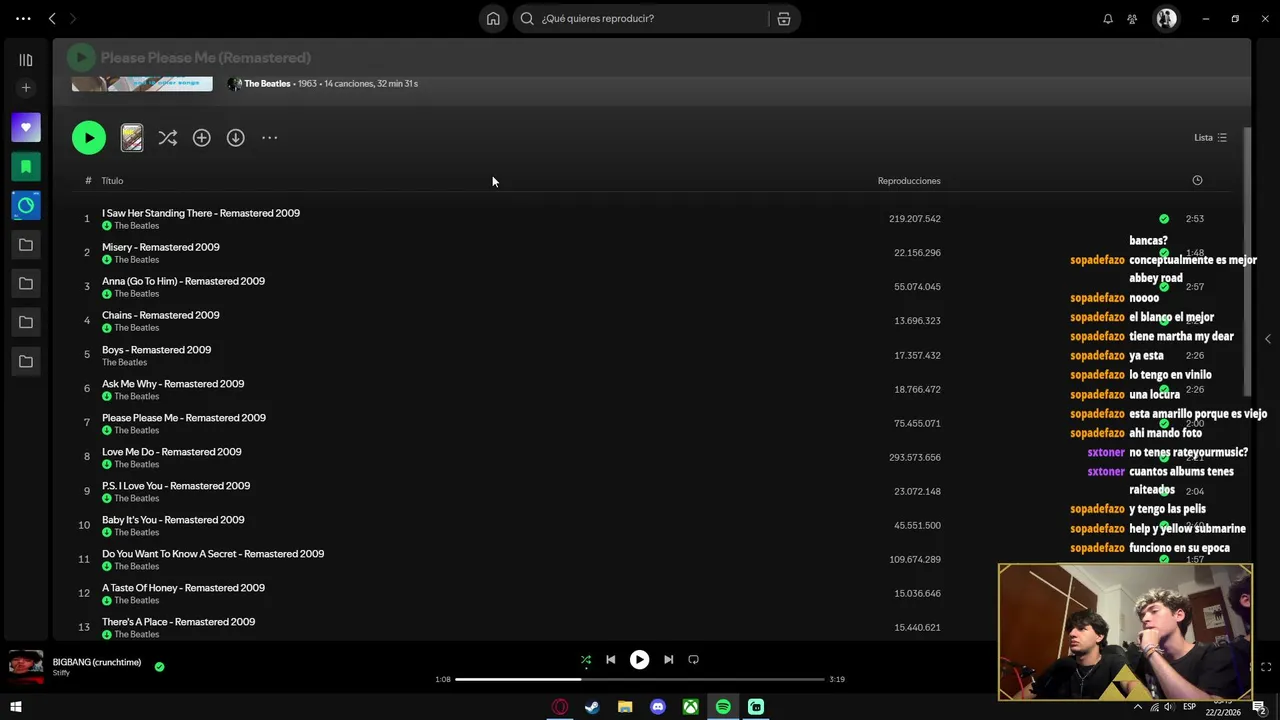Create playlist with sidebar plus icon
1280x720 pixels.
click(x=26, y=88)
